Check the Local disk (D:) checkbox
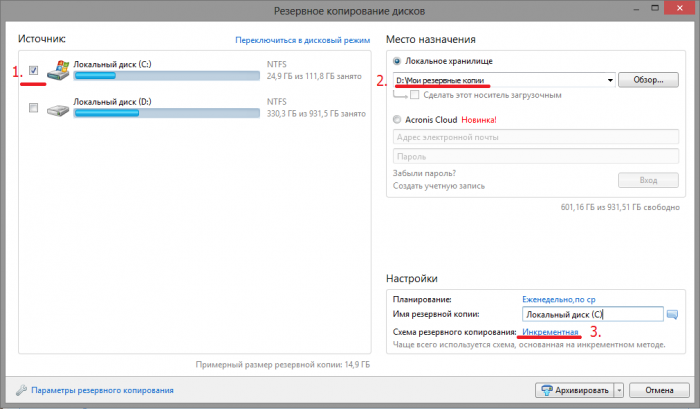700x409 pixels. [x=35, y=107]
